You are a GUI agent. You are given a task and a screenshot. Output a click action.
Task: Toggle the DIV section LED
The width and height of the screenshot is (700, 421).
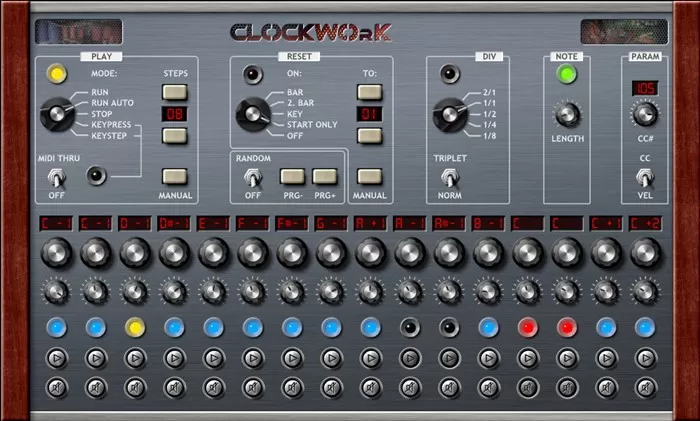click(450, 74)
